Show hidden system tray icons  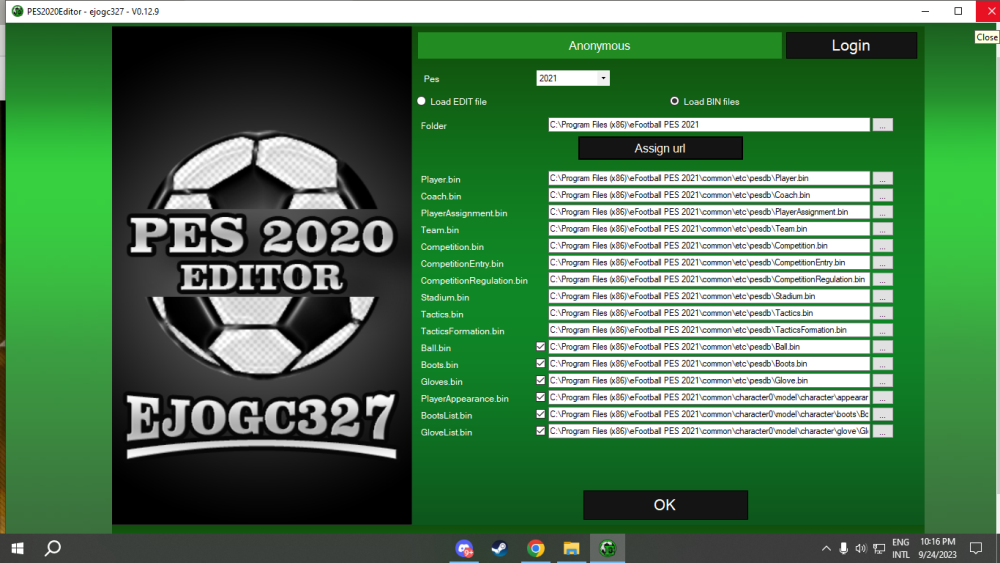pyautogui.click(x=826, y=548)
